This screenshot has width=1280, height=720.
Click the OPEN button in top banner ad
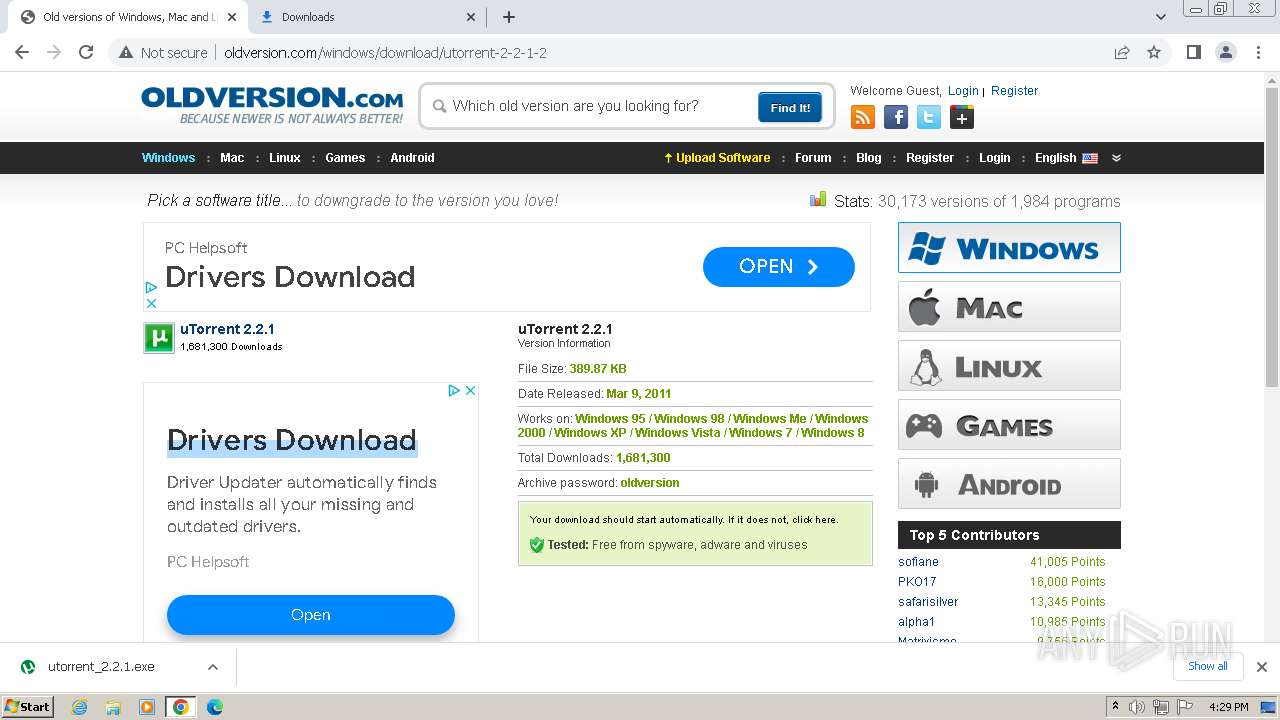(778, 267)
